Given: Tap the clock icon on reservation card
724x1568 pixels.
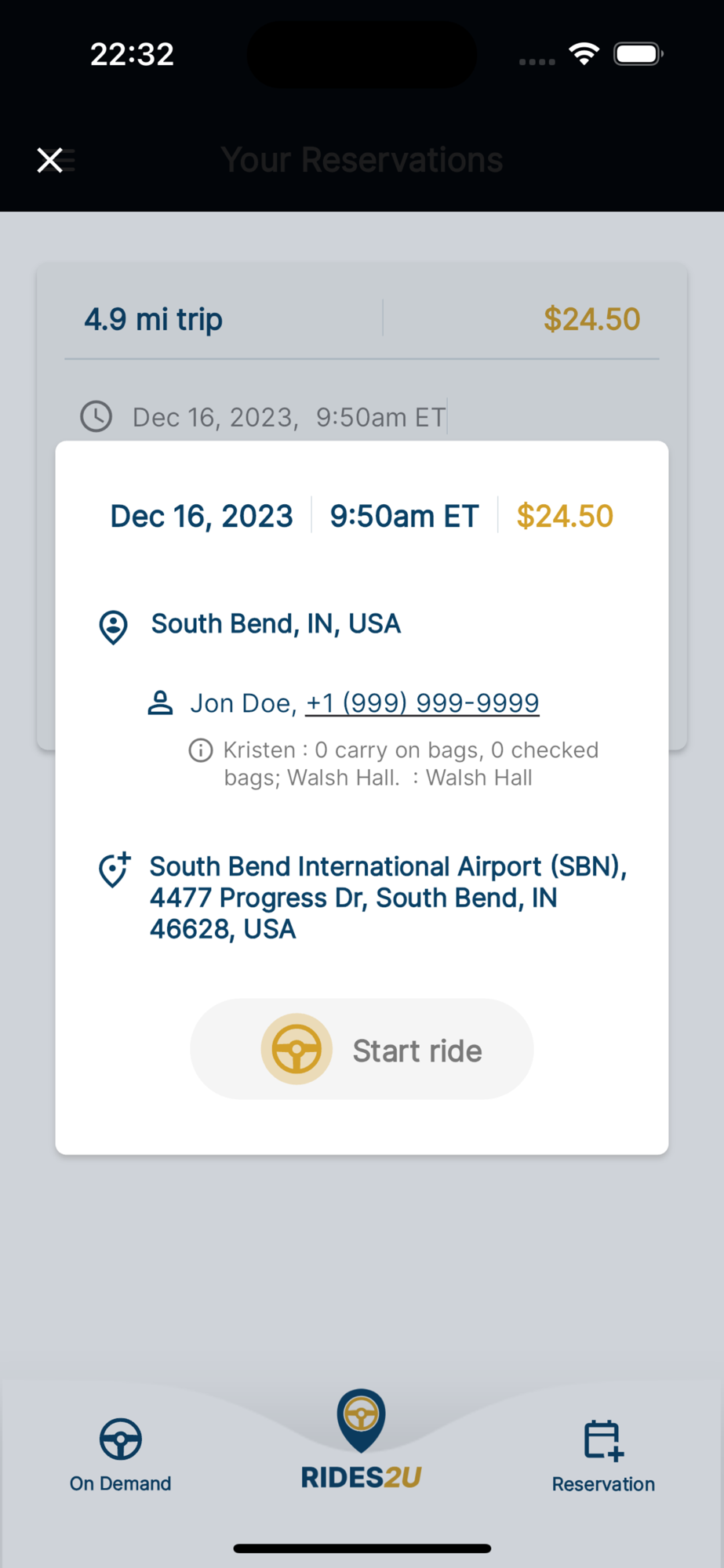Looking at the screenshot, I should (96, 416).
